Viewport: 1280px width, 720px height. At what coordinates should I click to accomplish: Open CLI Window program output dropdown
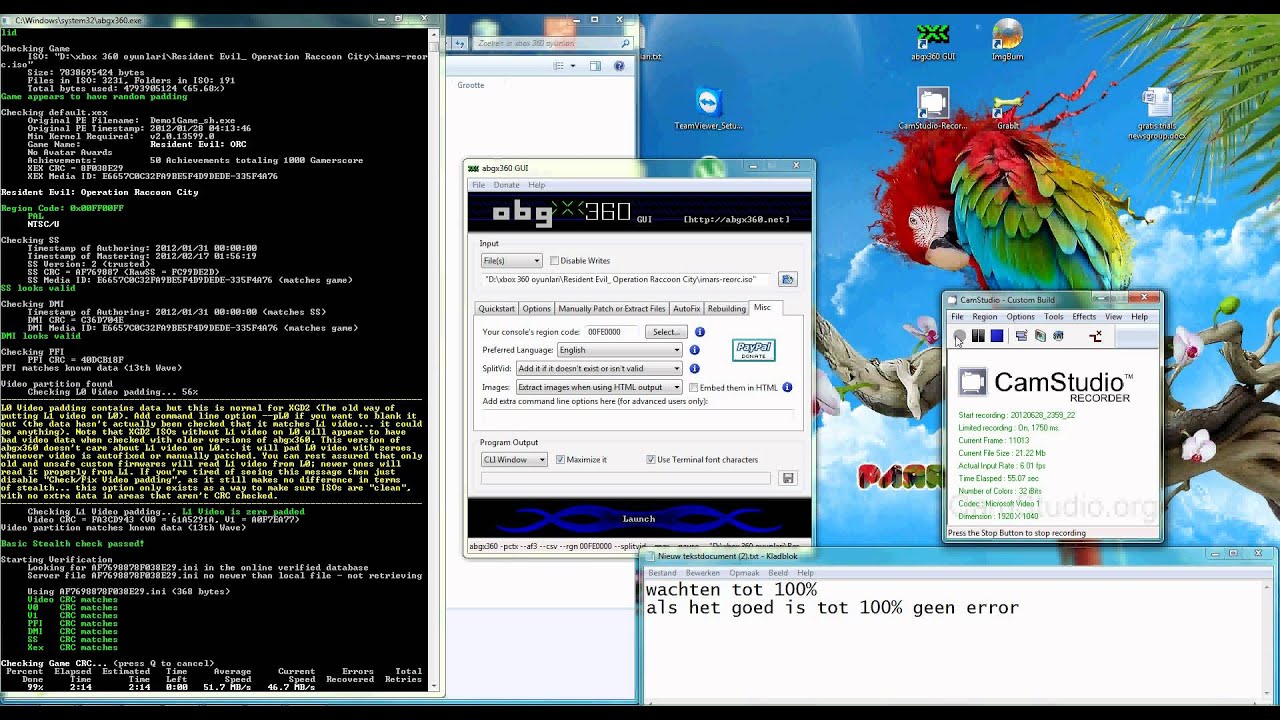click(x=514, y=460)
